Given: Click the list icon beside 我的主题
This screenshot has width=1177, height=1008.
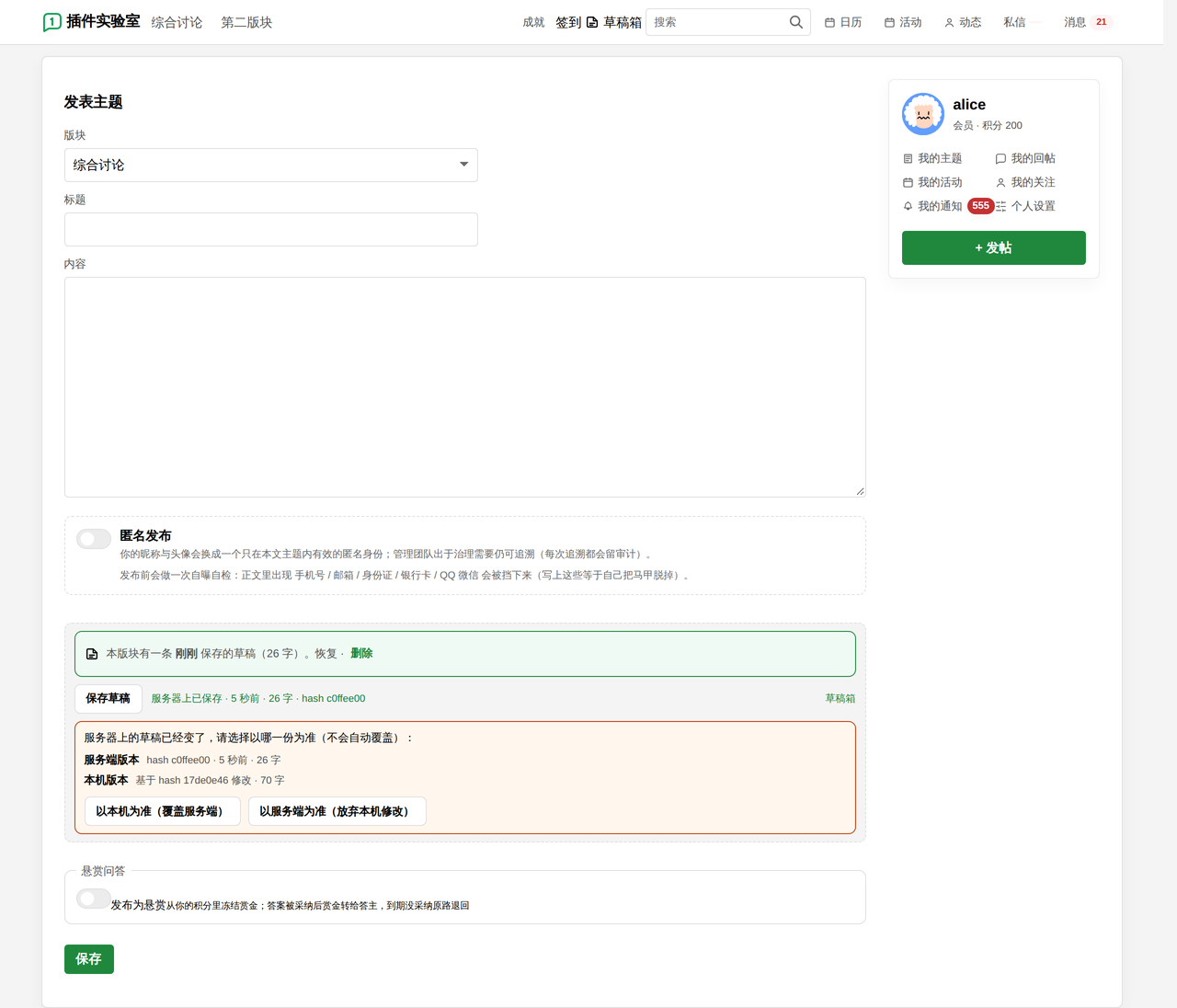Looking at the screenshot, I should 908,159.
